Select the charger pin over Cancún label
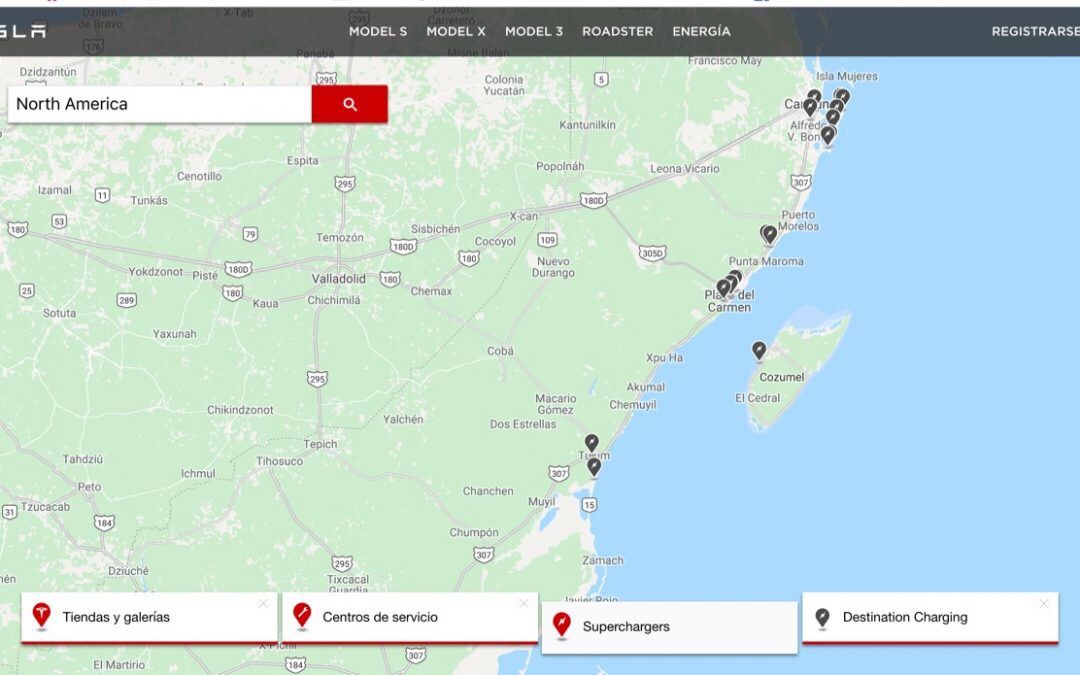The image size is (1080, 675). [810, 107]
